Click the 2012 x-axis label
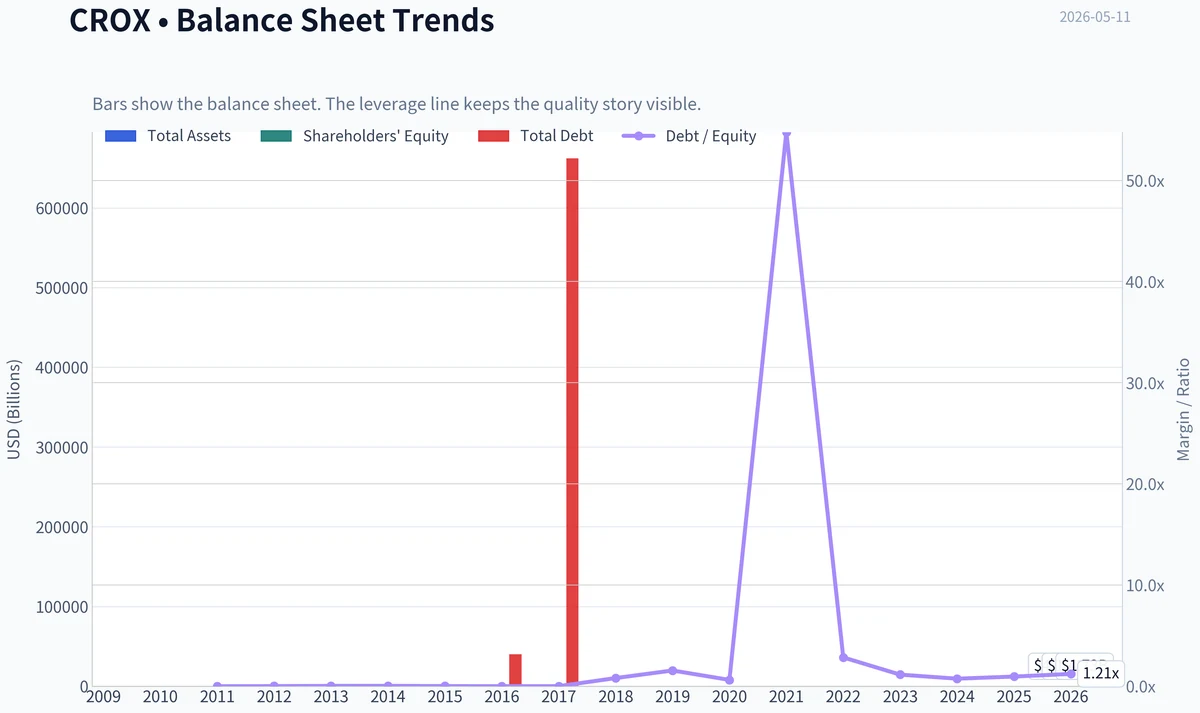 click(274, 696)
